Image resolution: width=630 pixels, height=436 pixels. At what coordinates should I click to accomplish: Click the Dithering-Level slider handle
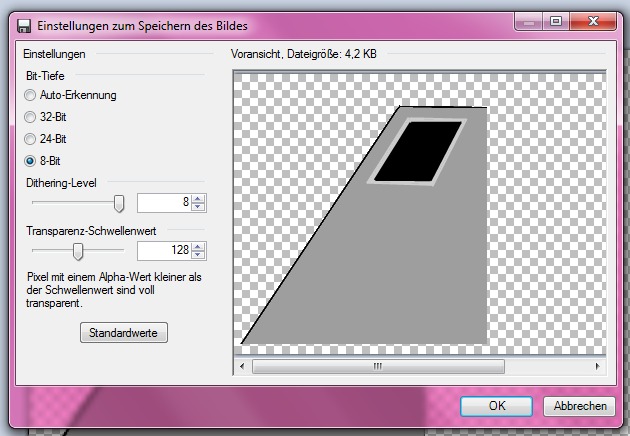(119, 203)
